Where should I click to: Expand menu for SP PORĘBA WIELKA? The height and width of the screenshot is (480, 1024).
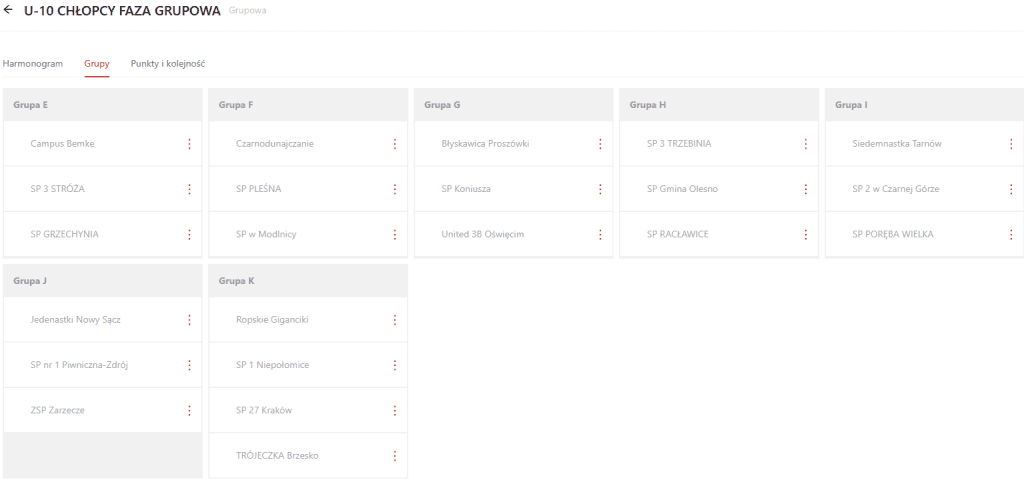click(x=1011, y=235)
